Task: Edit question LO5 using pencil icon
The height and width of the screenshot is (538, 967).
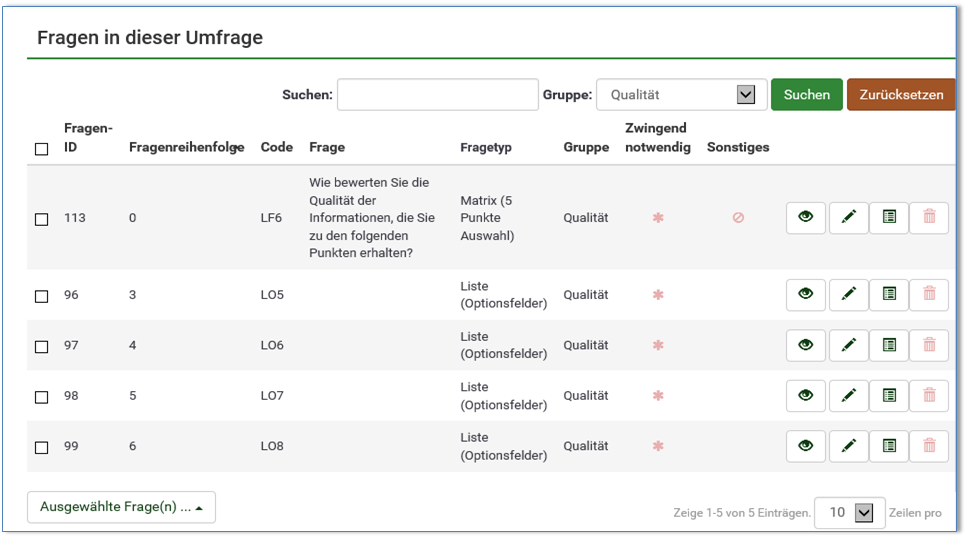Action: (x=848, y=295)
